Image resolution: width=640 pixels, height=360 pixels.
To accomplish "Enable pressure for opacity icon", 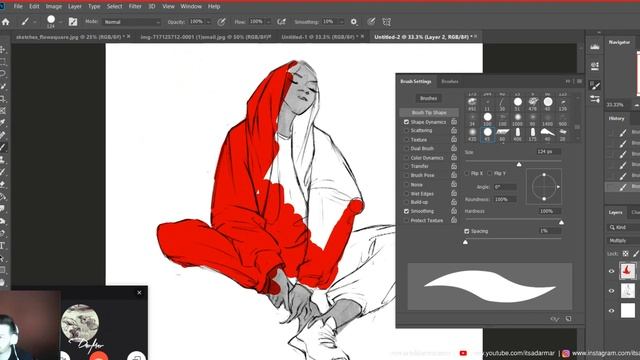I will click(x=221, y=22).
